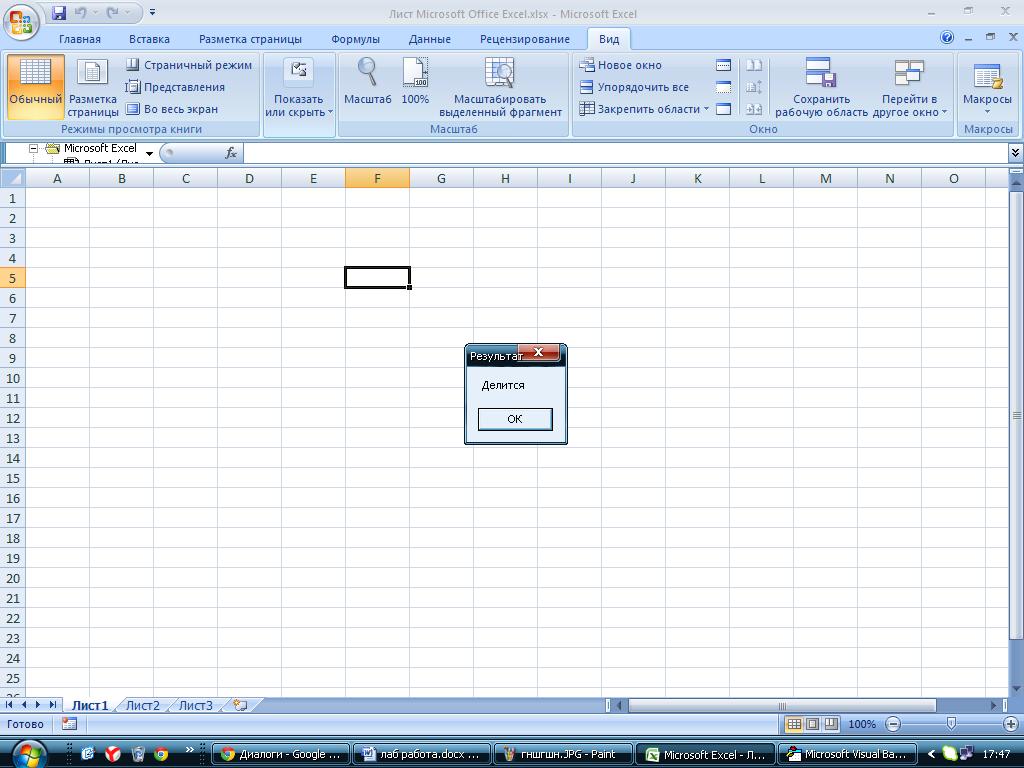Click the split window icon beside Новое окно
The height and width of the screenshot is (768, 1024).
tap(723, 65)
